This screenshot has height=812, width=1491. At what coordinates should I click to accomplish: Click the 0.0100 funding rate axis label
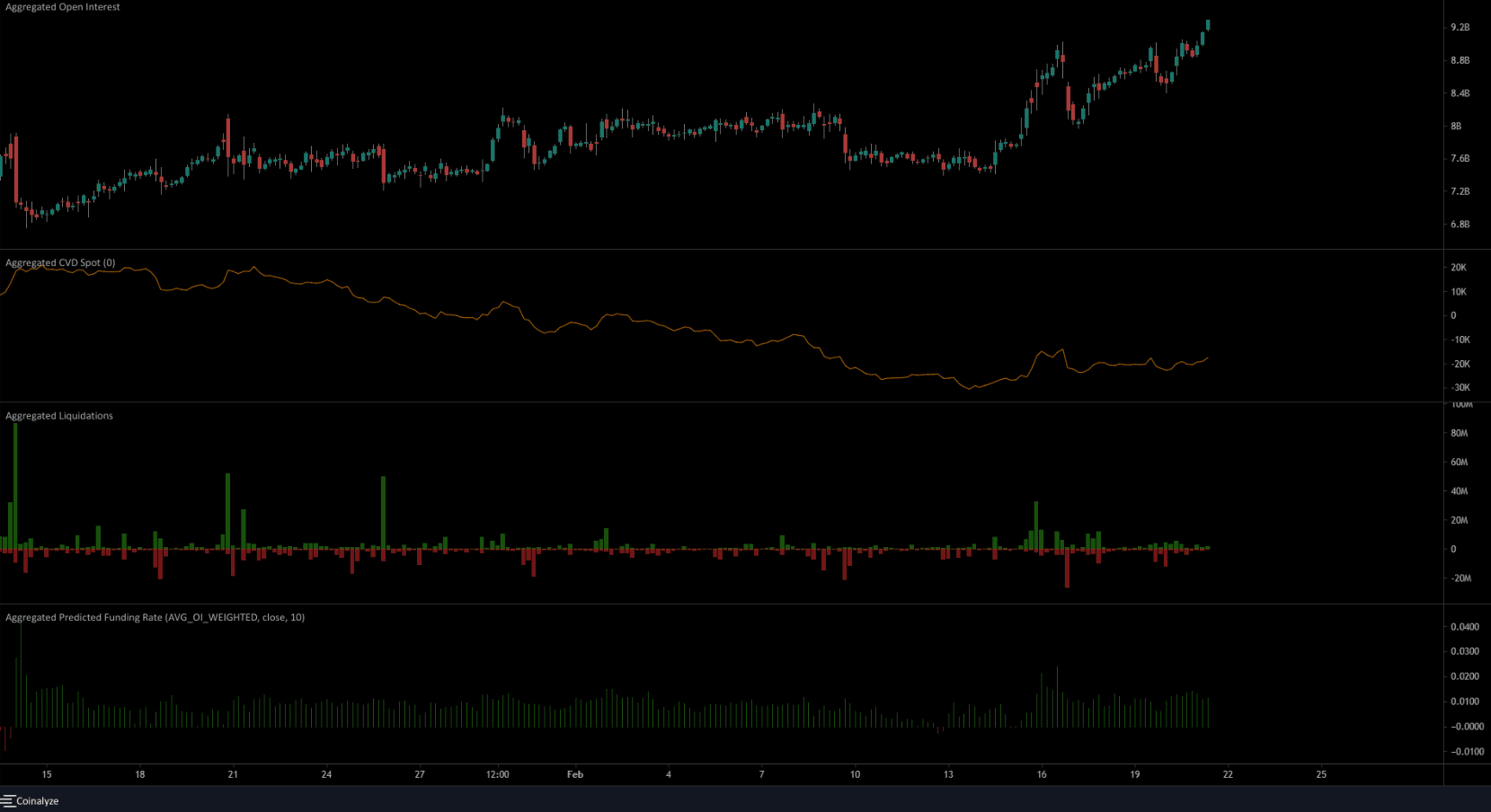click(1465, 702)
